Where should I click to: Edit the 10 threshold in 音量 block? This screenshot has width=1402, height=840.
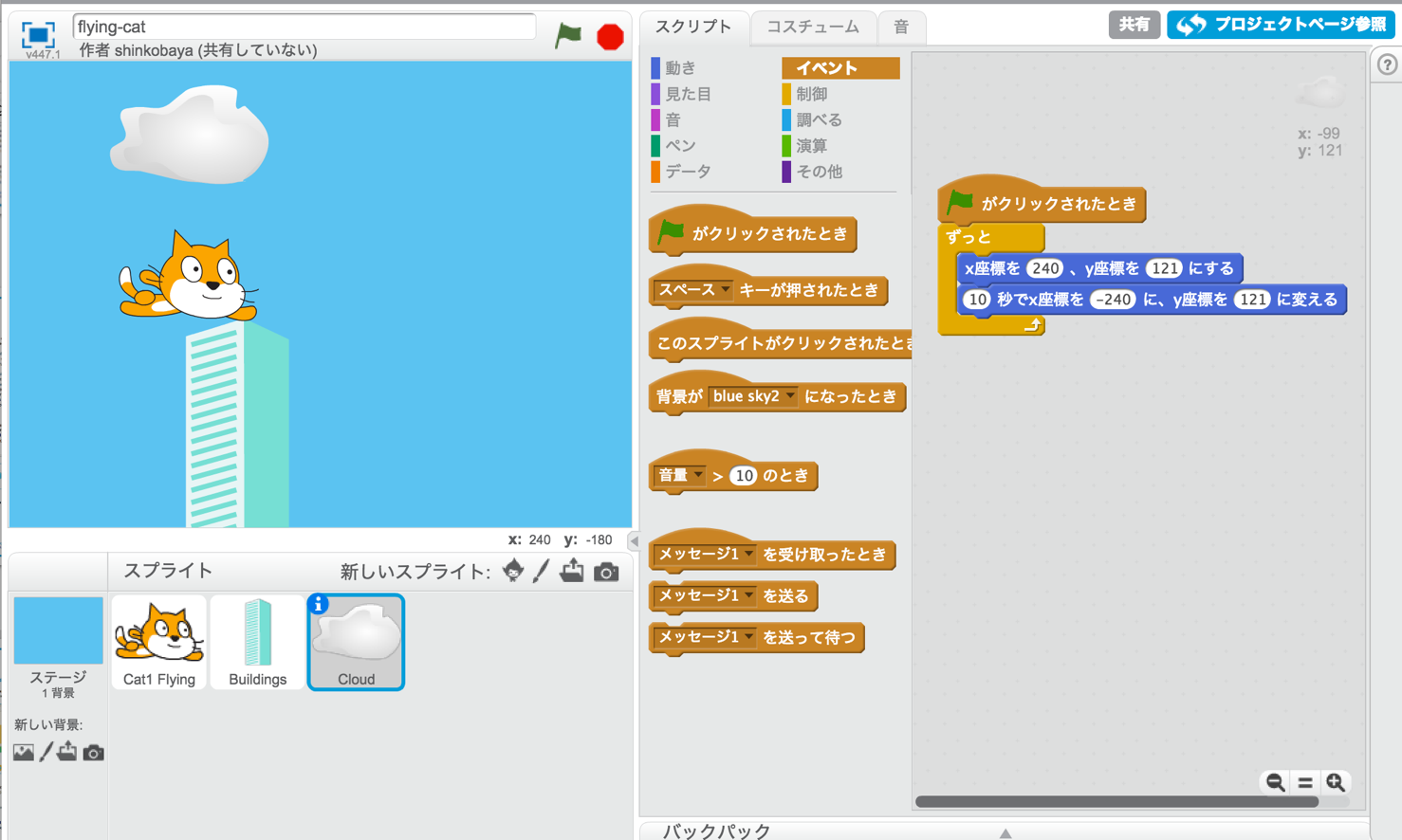[x=745, y=475]
